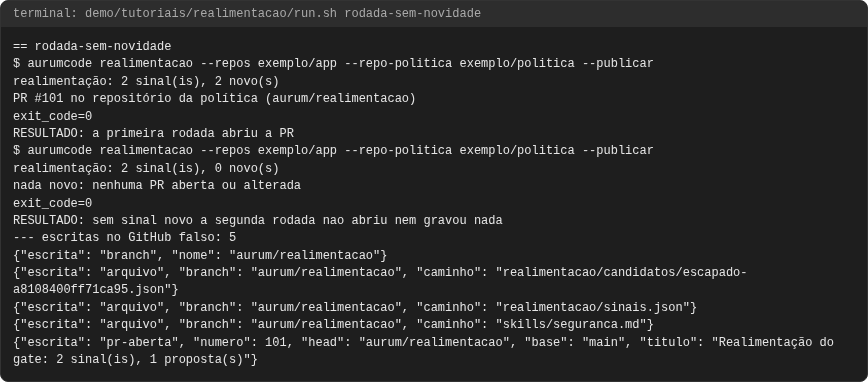Click the '--- escritas no GitHub falso: 5' line
This screenshot has height=383, width=868.
tap(125, 237)
